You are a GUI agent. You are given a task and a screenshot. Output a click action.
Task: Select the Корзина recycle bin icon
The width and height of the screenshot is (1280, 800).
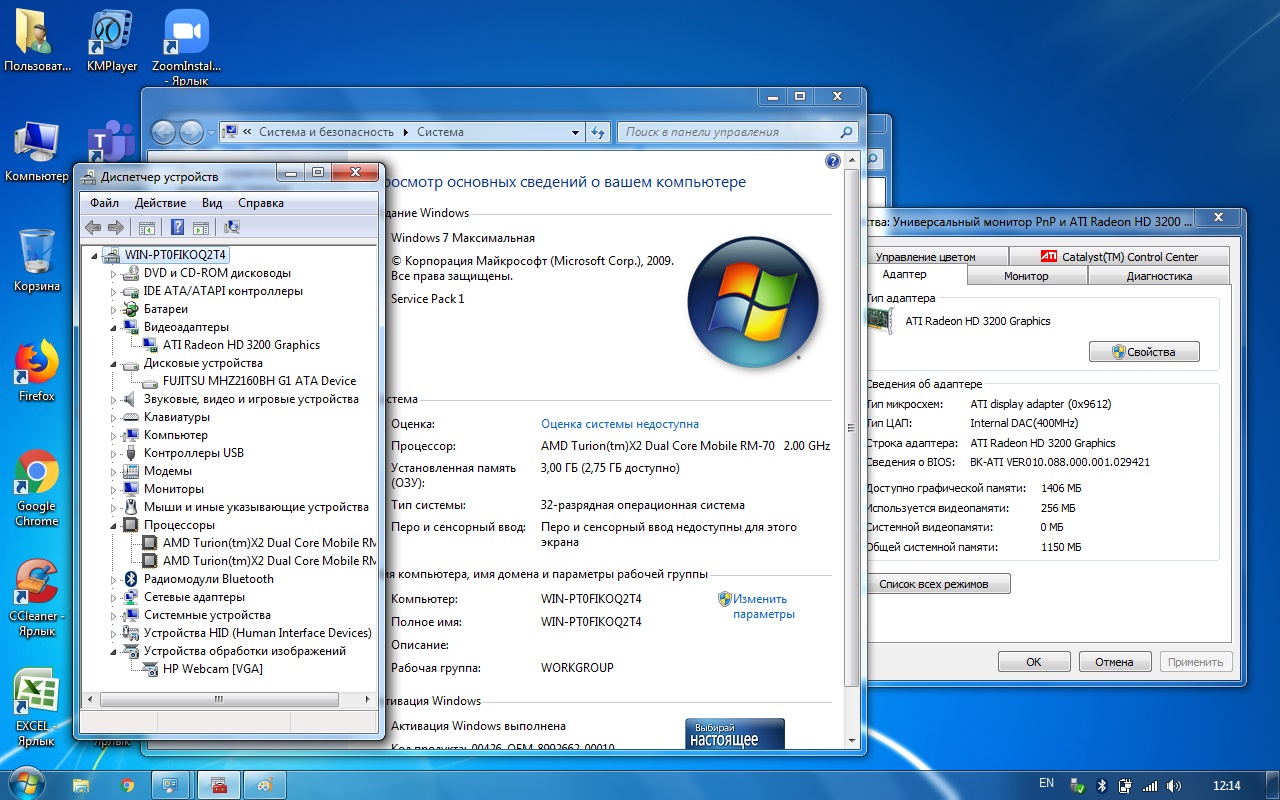(x=37, y=261)
